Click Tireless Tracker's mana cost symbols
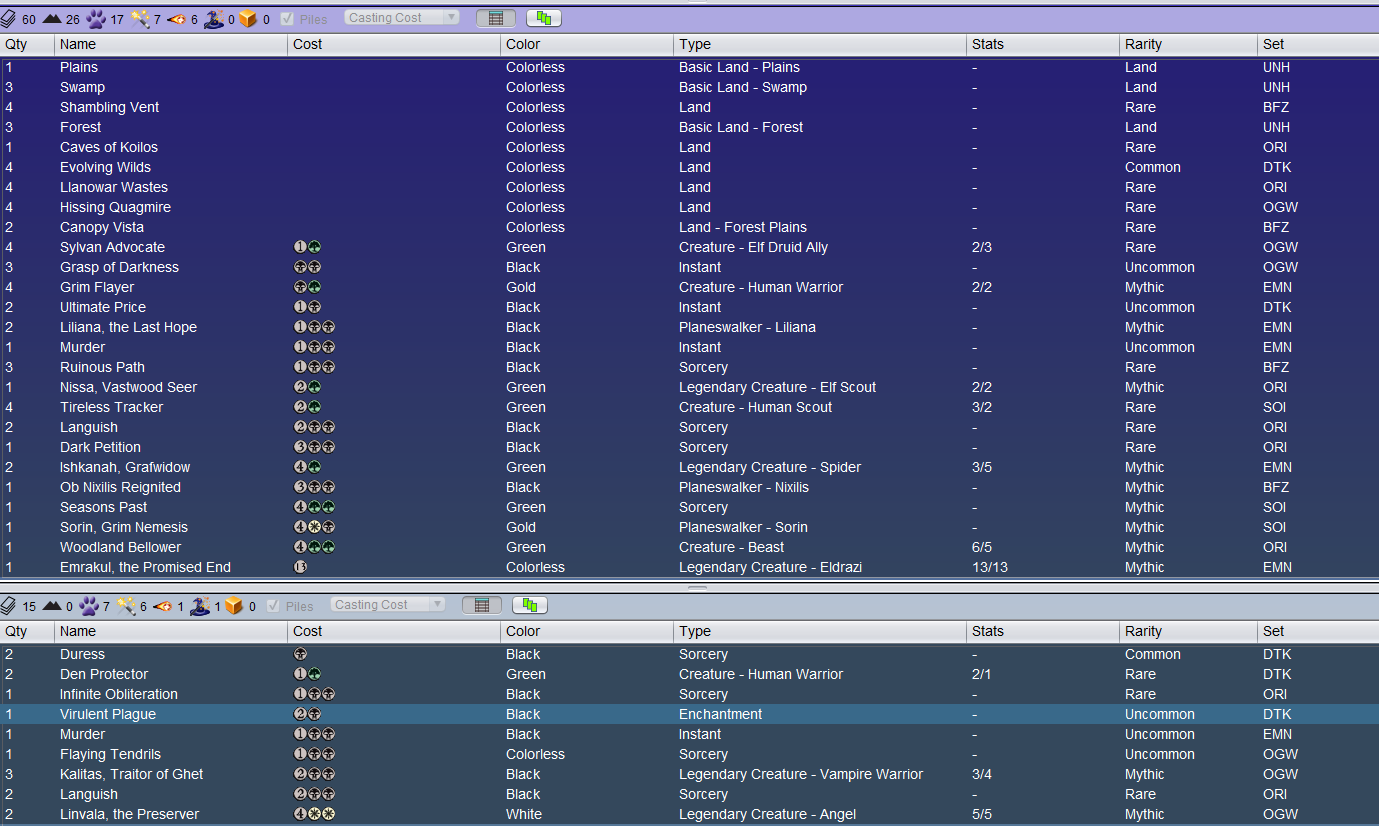Screen dimensions: 1380x826 click(307, 407)
